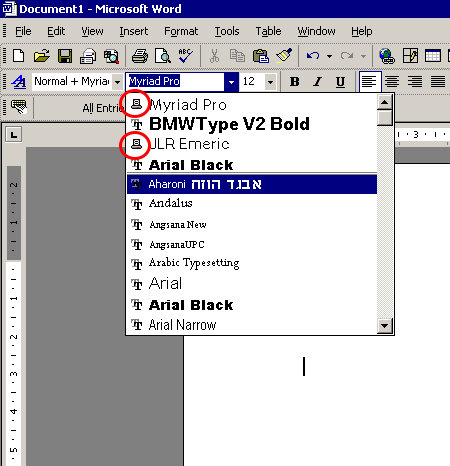Open a file with the Open folder icon

[42, 56]
